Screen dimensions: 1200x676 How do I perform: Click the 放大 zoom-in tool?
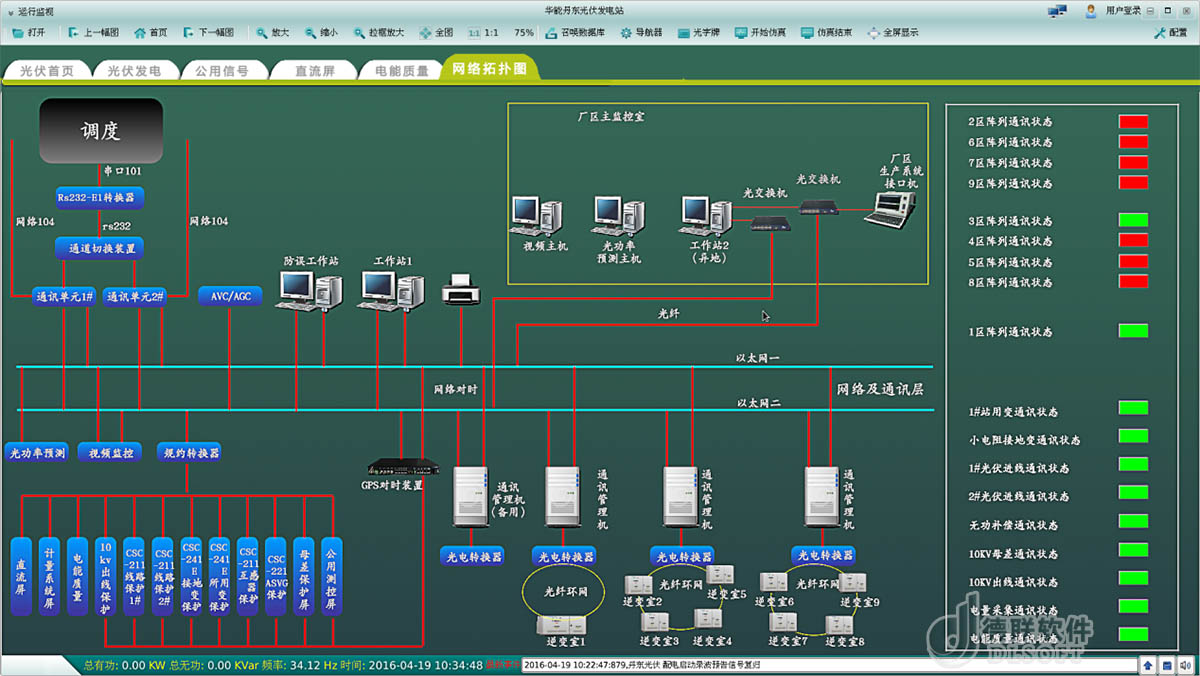pyautogui.click(x=272, y=33)
